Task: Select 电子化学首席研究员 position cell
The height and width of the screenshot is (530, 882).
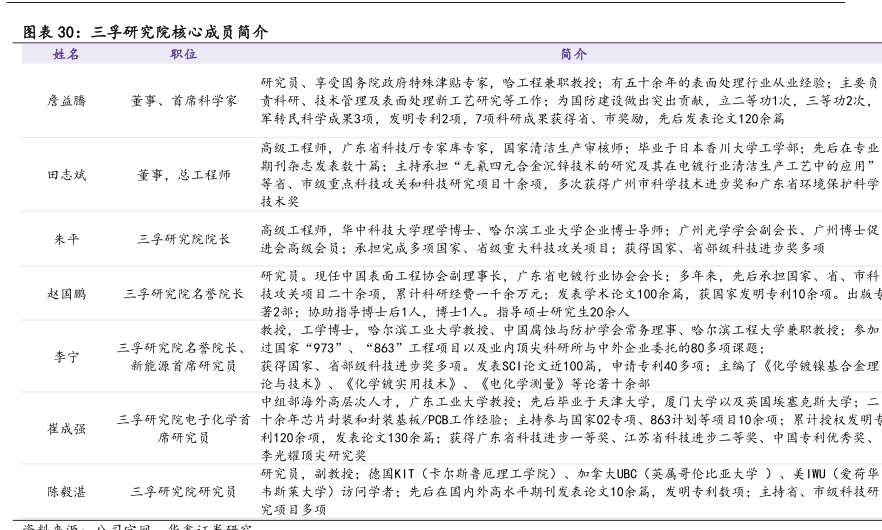Action: pyautogui.click(x=183, y=429)
